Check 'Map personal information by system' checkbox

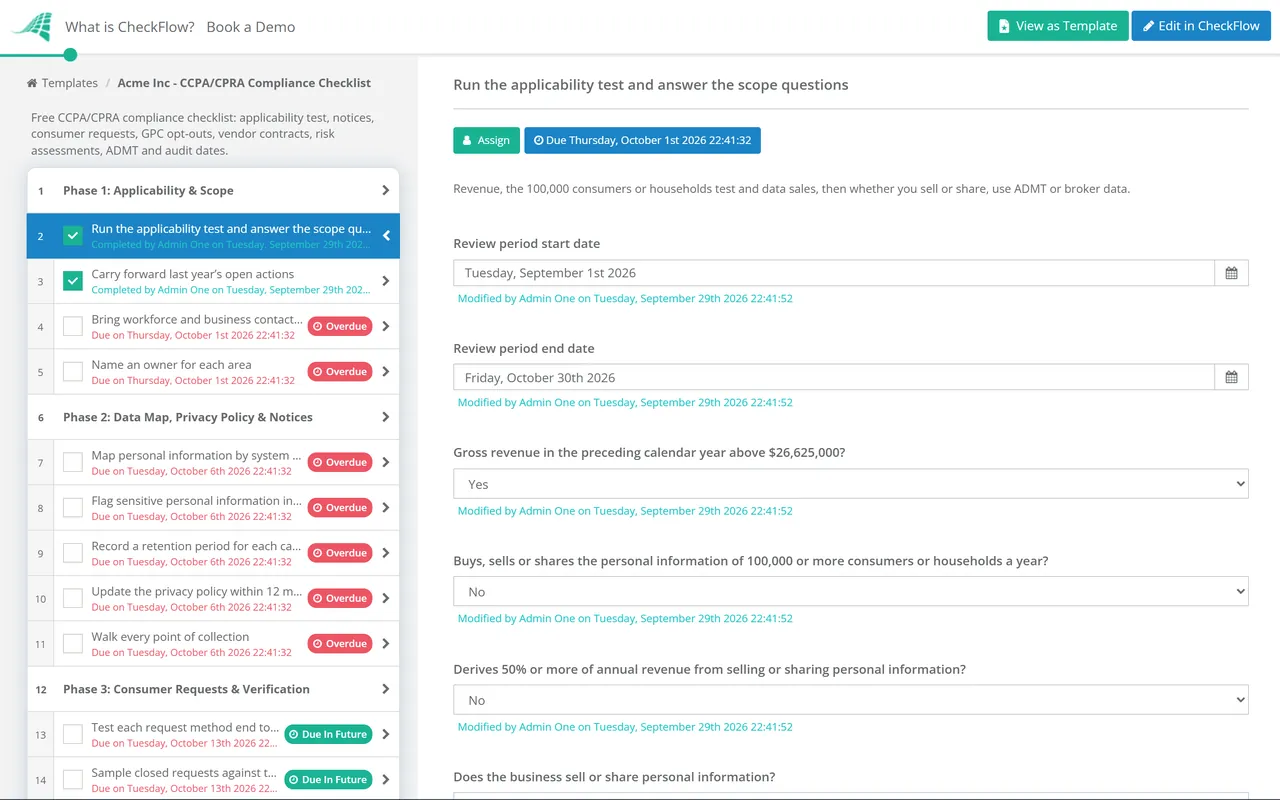click(x=73, y=462)
